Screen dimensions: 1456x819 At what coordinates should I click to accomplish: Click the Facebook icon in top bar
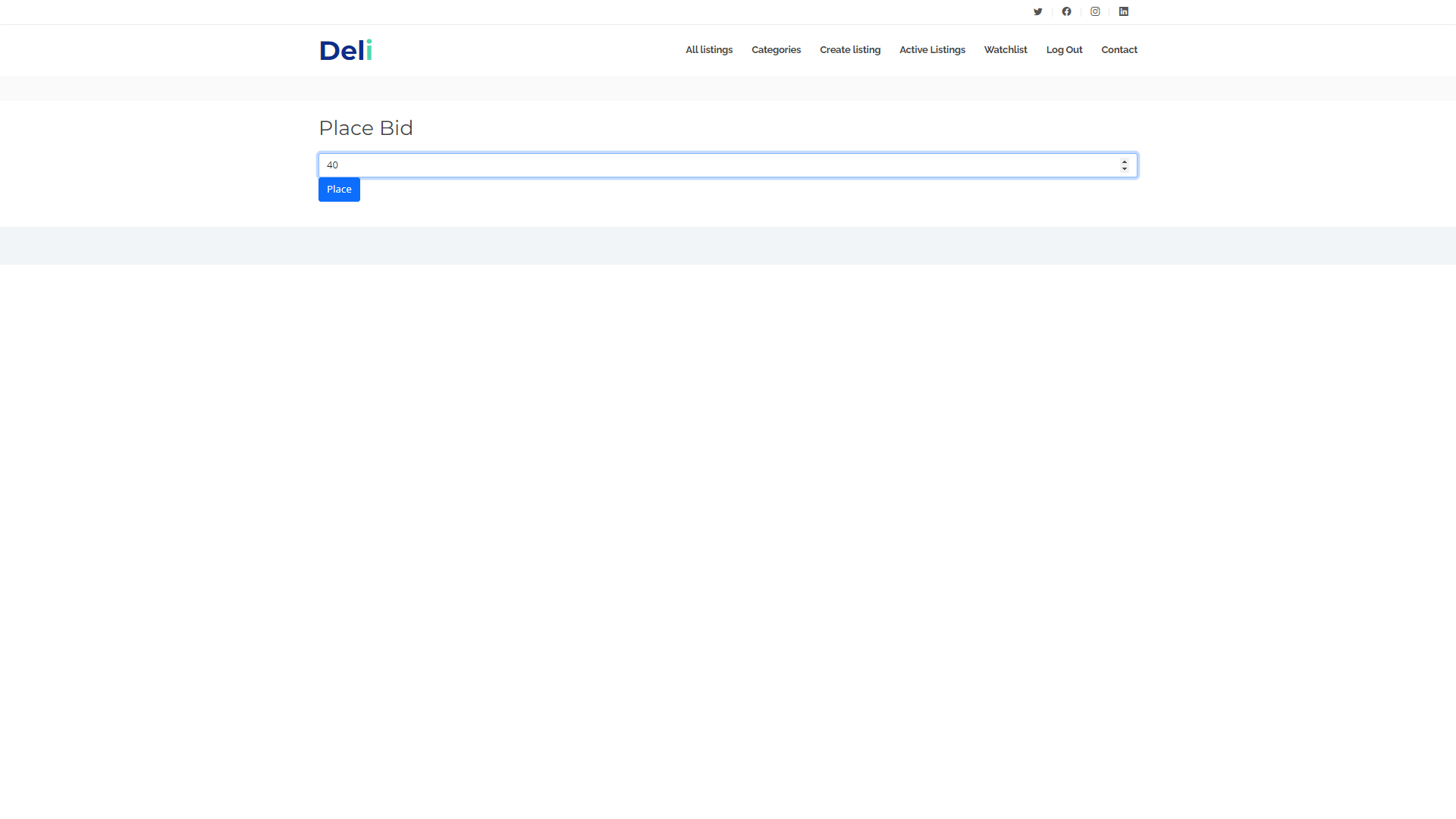pos(1066,11)
